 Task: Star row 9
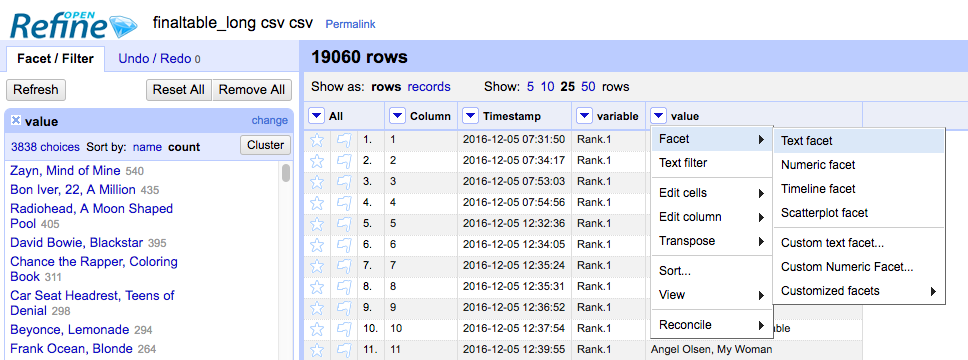tap(317, 308)
